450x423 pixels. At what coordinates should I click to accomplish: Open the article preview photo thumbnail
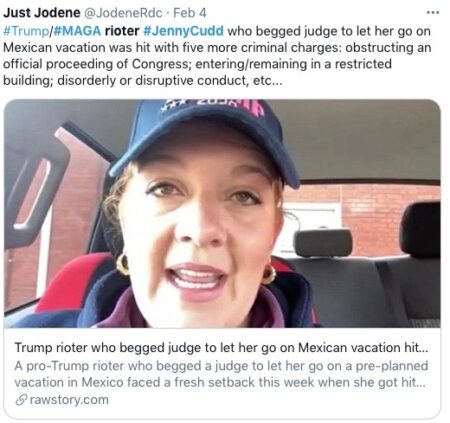[222, 213]
